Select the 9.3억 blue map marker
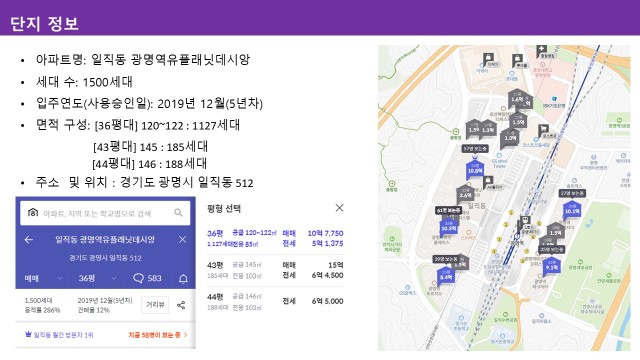The height and width of the screenshot is (360, 640). click(x=551, y=266)
